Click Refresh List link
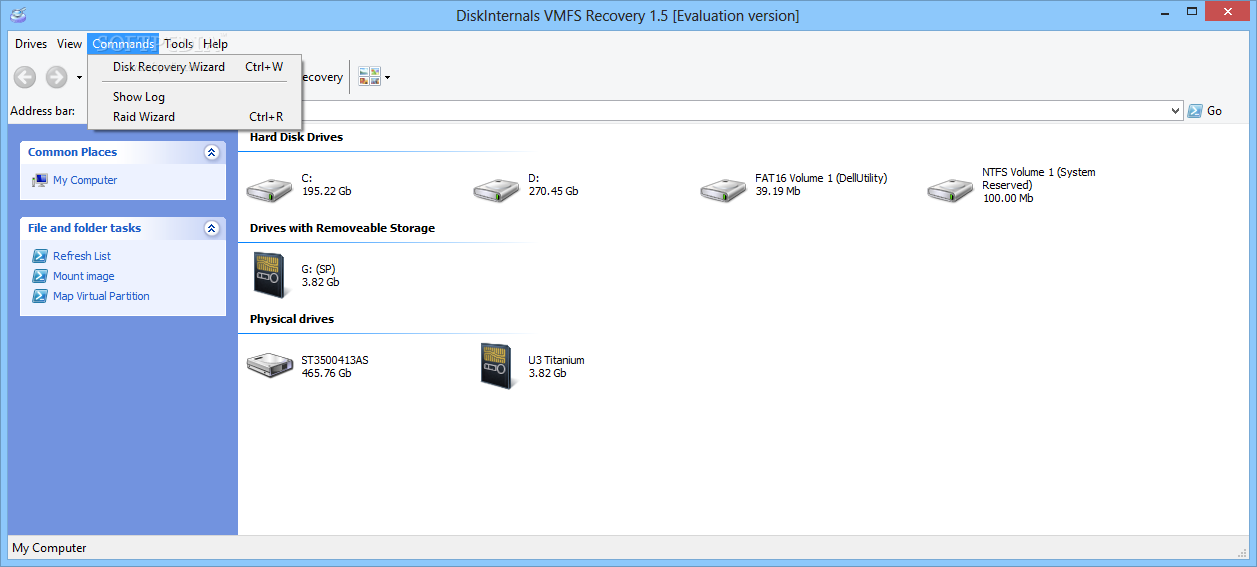Image resolution: width=1257 pixels, height=567 pixels. [x=82, y=256]
